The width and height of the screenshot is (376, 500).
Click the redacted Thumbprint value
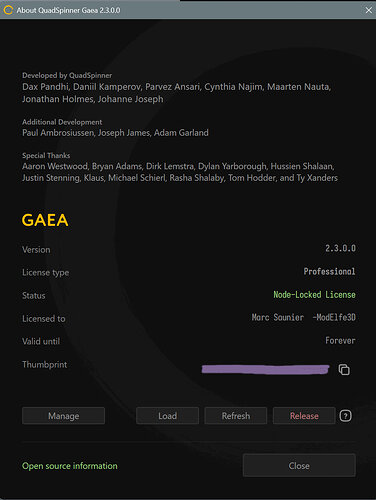[265, 369]
